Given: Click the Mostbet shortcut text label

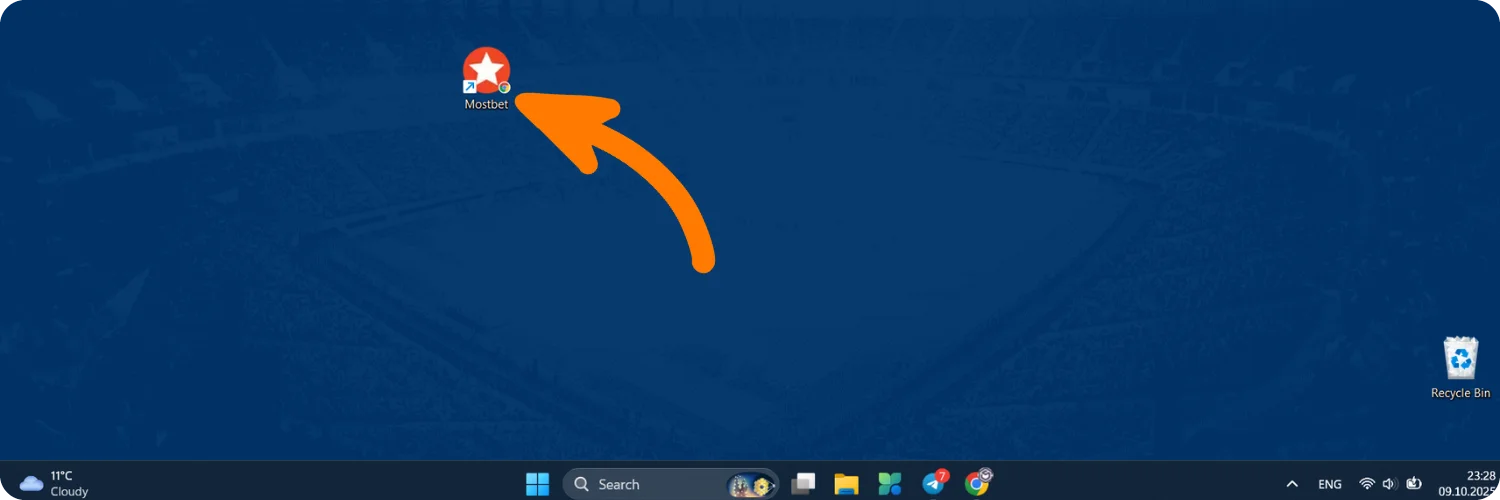Looking at the screenshot, I should (487, 104).
